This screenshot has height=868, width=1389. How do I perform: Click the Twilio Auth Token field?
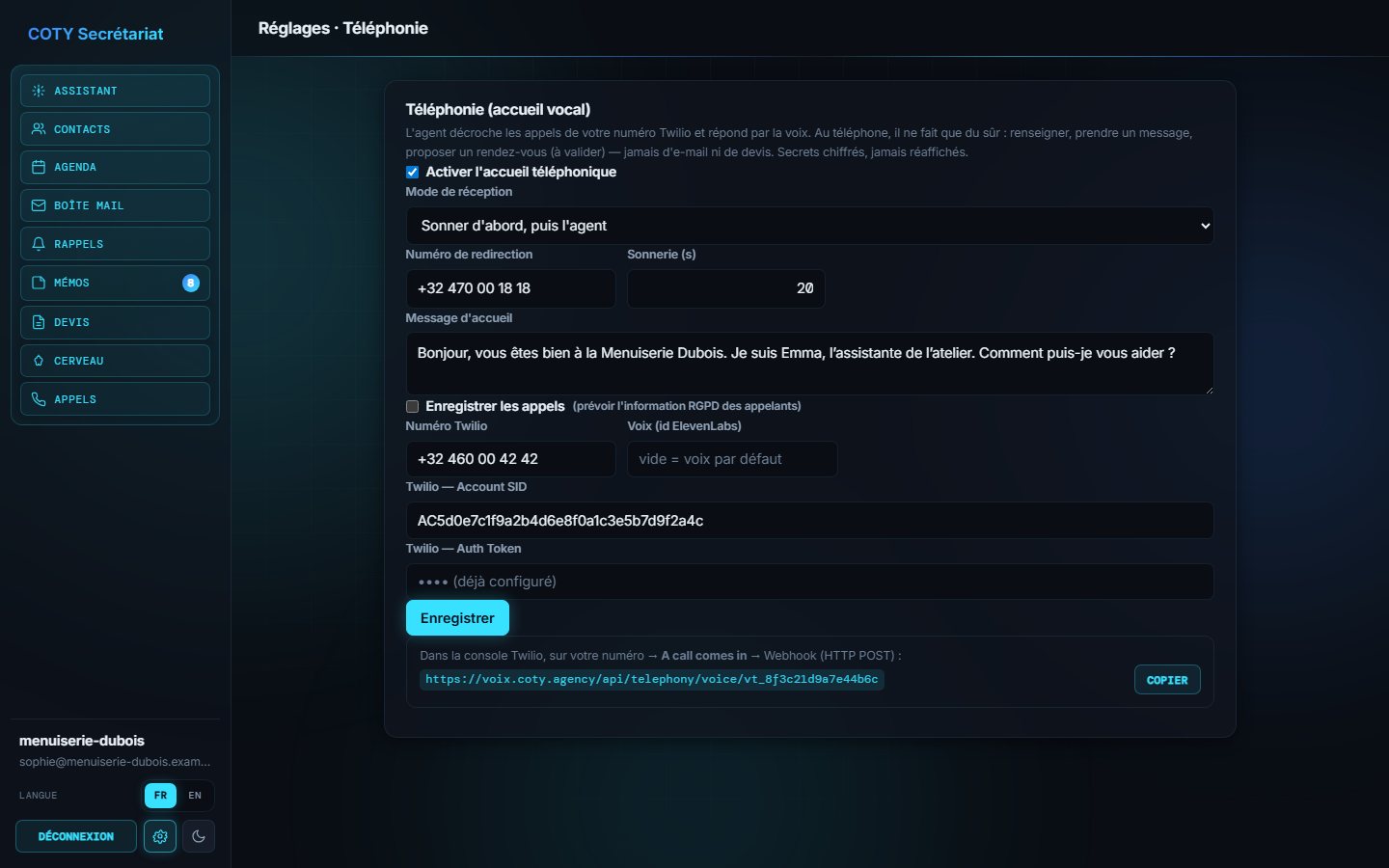tap(809, 582)
